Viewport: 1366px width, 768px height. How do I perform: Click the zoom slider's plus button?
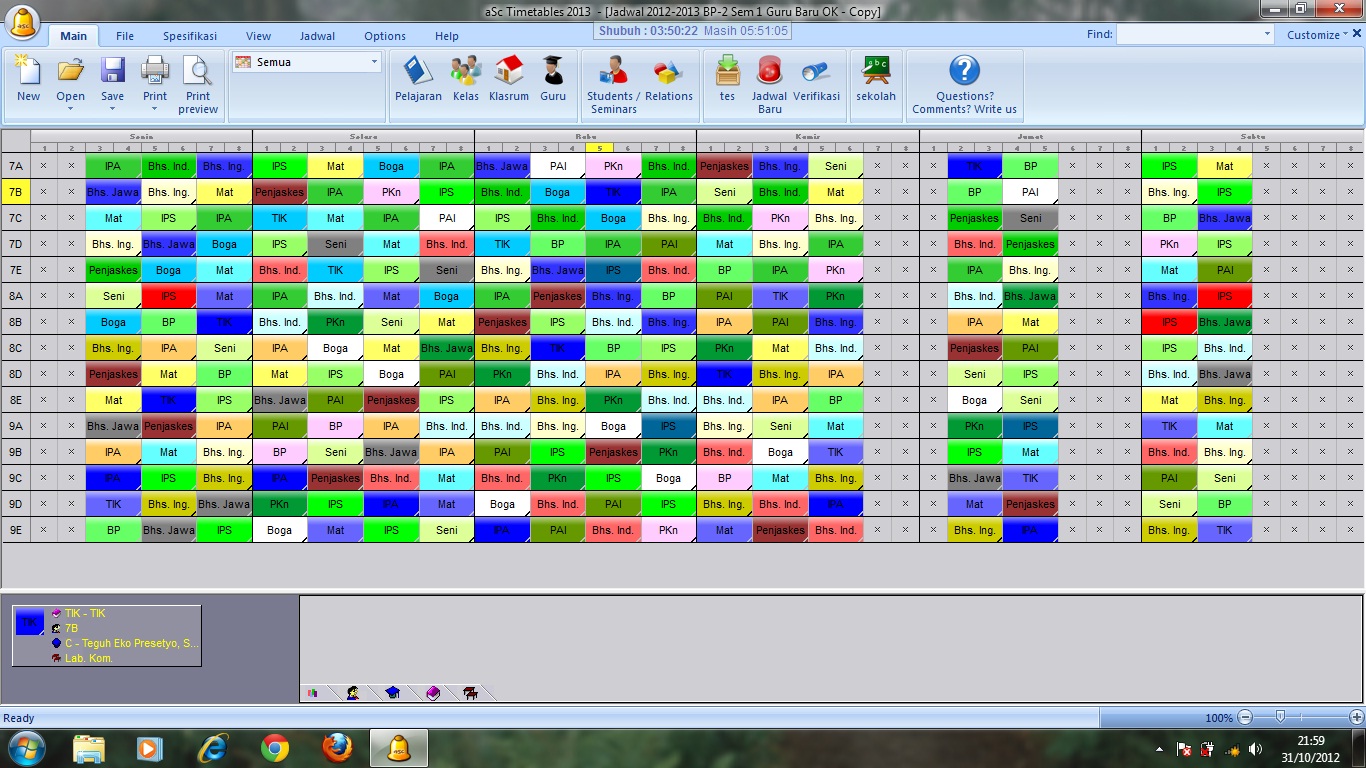(1356, 717)
